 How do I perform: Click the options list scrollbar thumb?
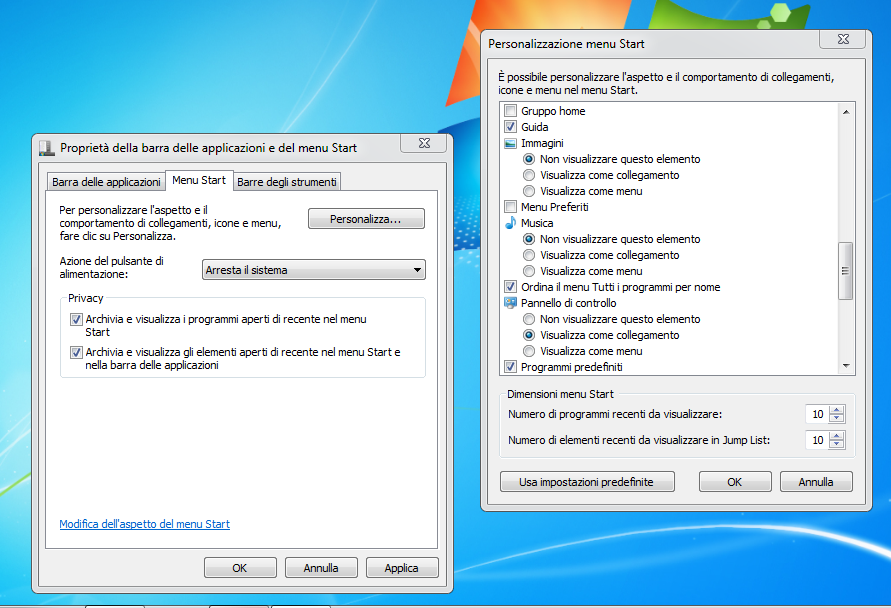(846, 271)
